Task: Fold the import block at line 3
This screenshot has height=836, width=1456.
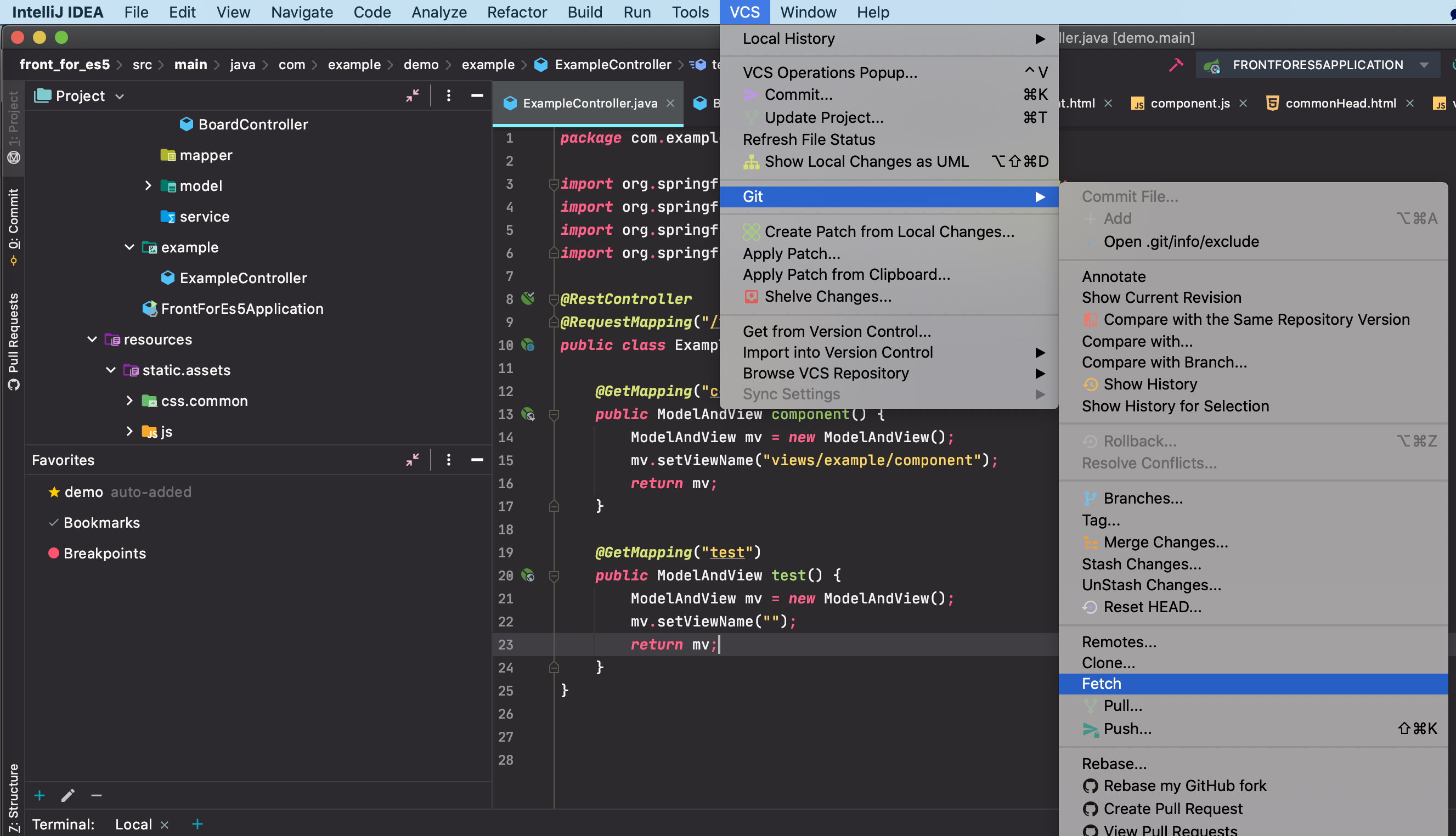Action: click(x=554, y=184)
